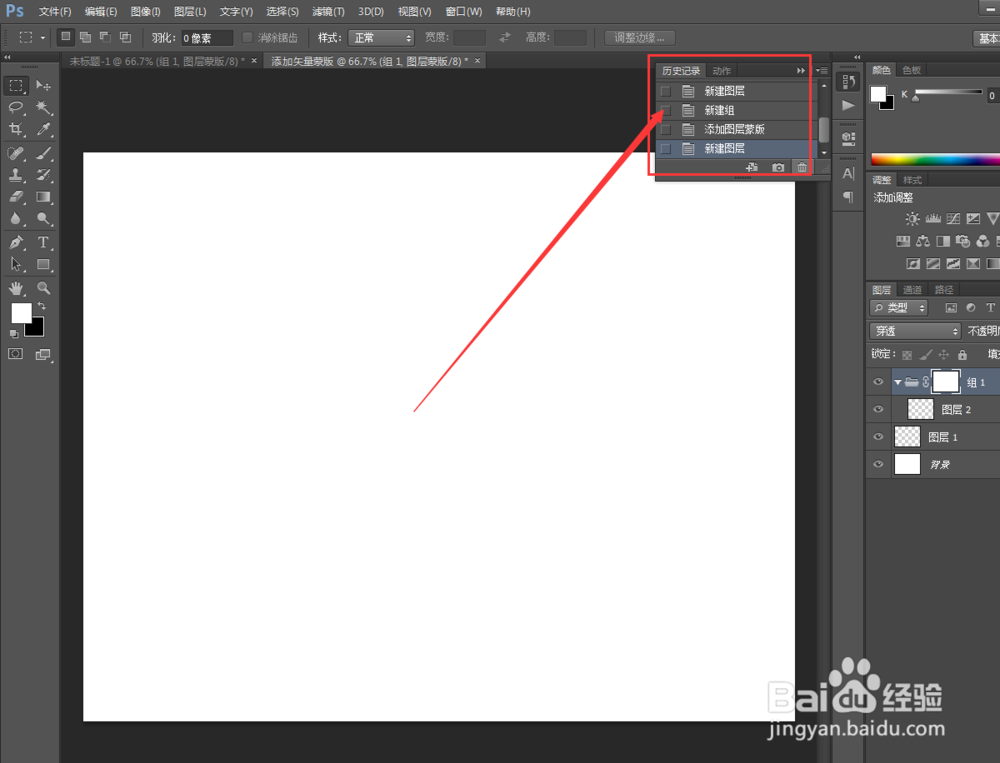This screenshot has height=763, width=1000.
Task: Delete current history state with trash icon
Action: point(802,167)
